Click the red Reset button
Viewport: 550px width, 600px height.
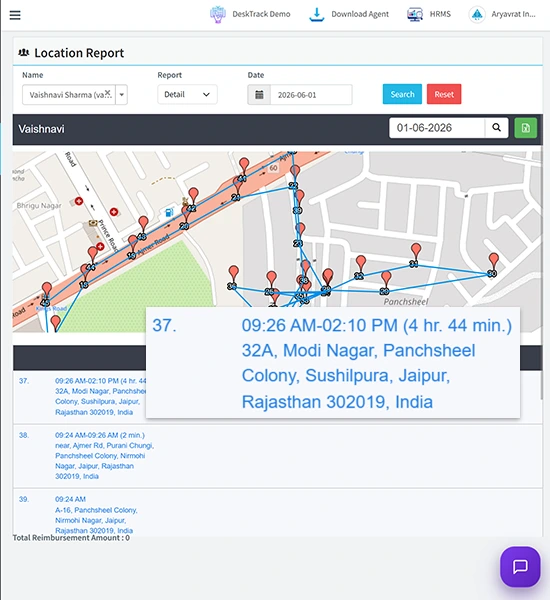(x=444, y=94)
